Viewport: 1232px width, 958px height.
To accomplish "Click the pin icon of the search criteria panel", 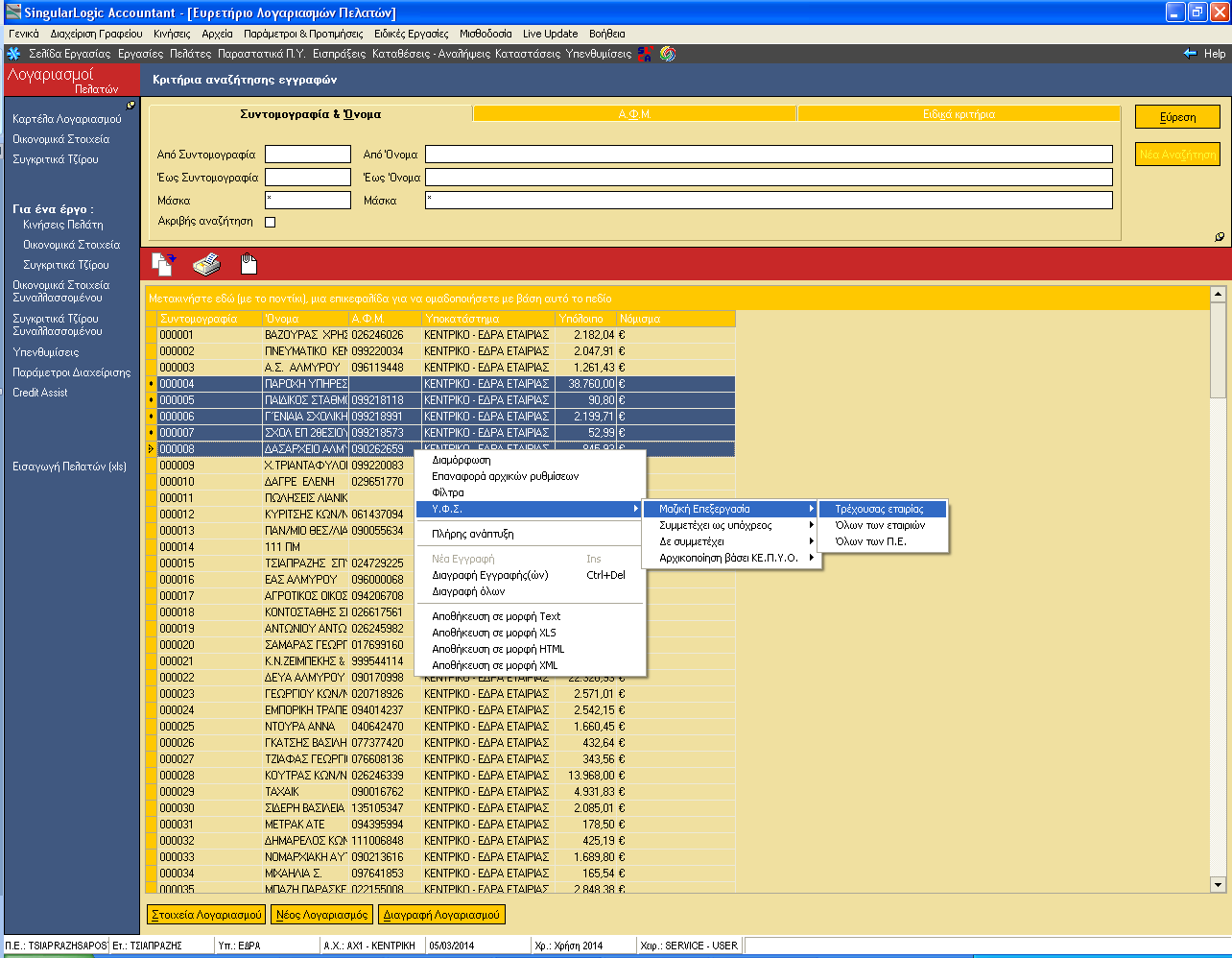I will click(x=1220, y=236).
